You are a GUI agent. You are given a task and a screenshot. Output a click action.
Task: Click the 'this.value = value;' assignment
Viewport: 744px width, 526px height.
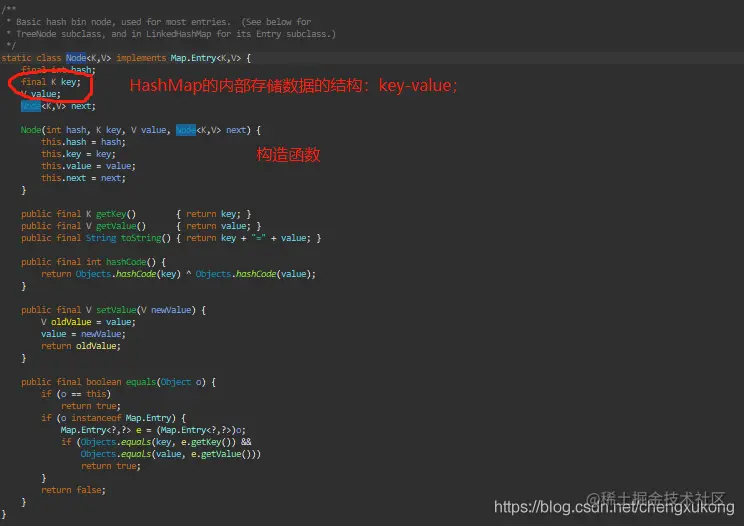click(88, 166)
